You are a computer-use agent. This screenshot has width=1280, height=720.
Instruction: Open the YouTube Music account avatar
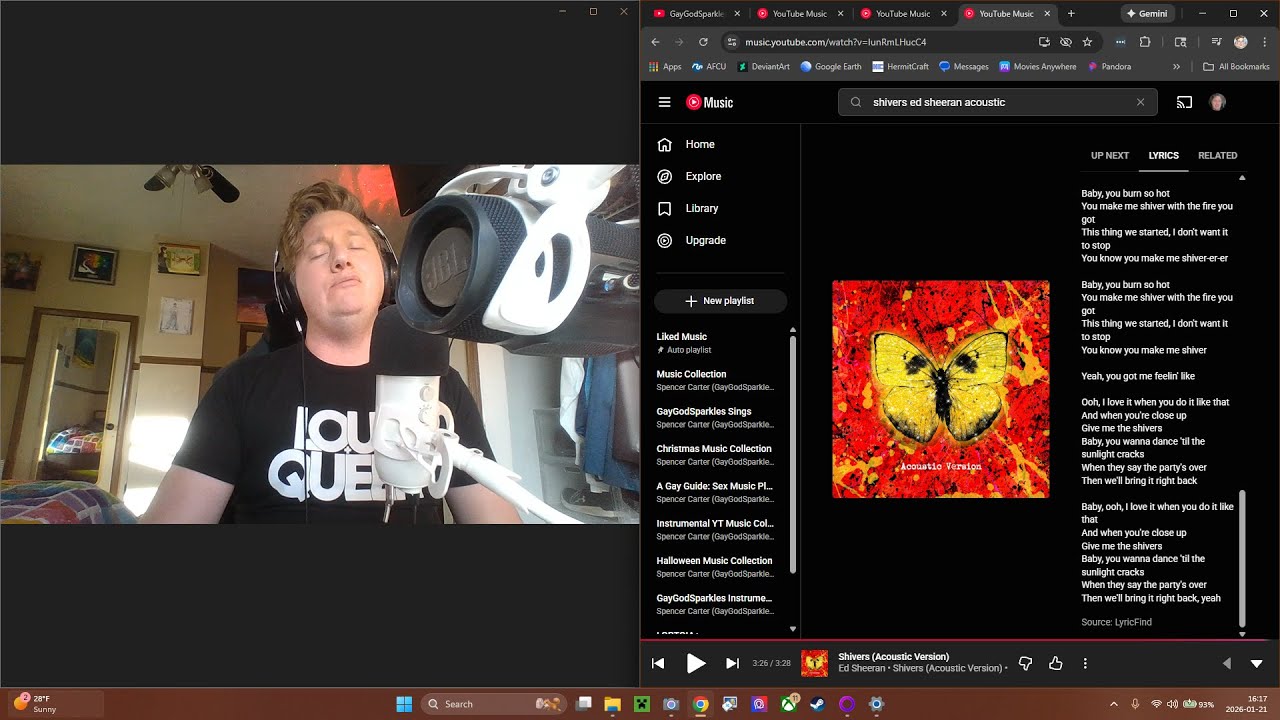(1217, 102)
